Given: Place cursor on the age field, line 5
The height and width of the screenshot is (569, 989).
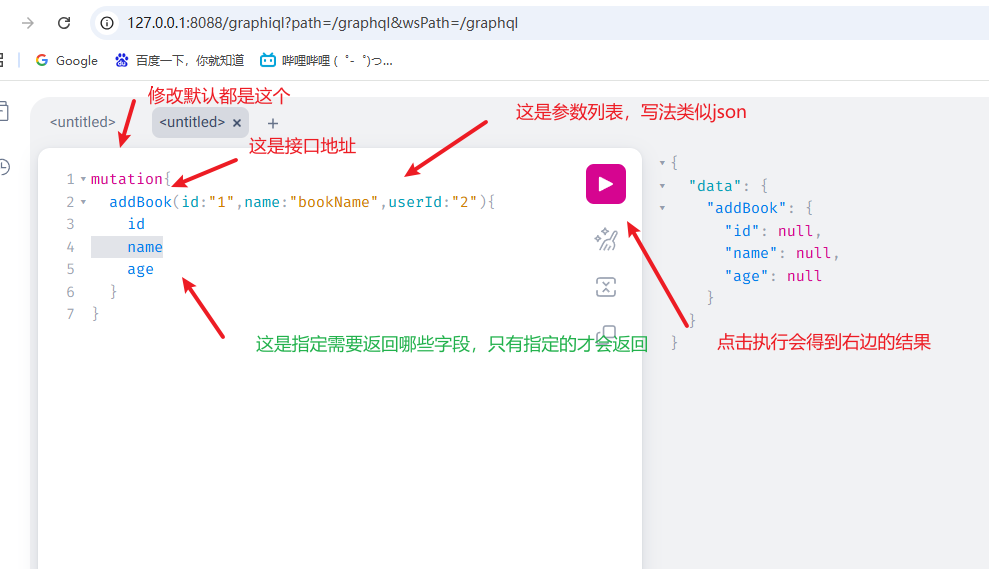Looking at the screenshot, I should click(x=141, y=269).
